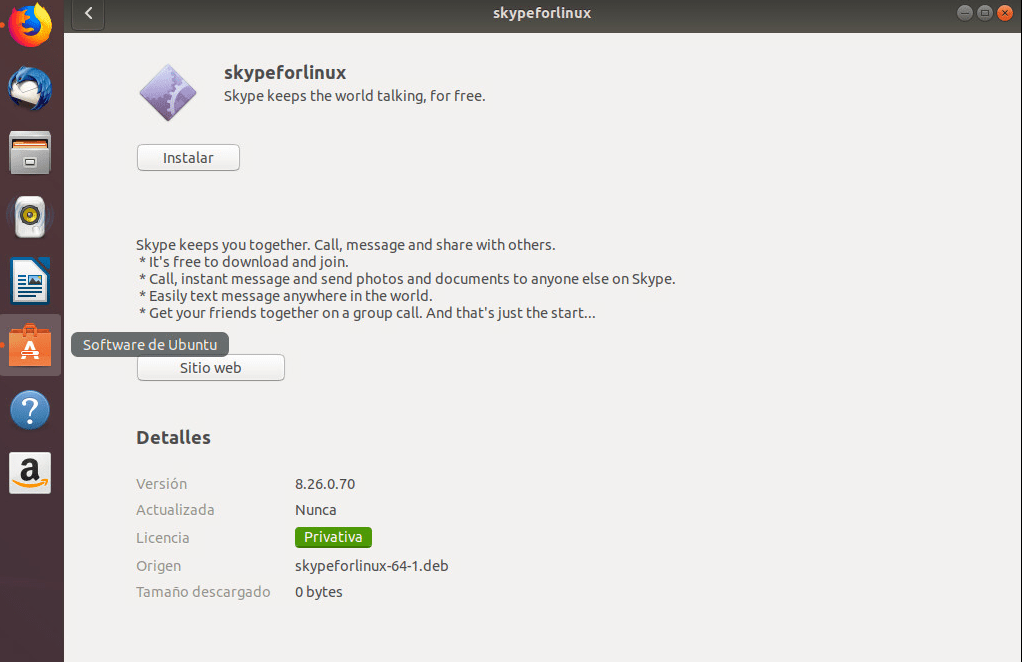The height and width of the screenshot is (662, 1022).
Task: Start Rhythmbox music player
Action: point(29,217)
